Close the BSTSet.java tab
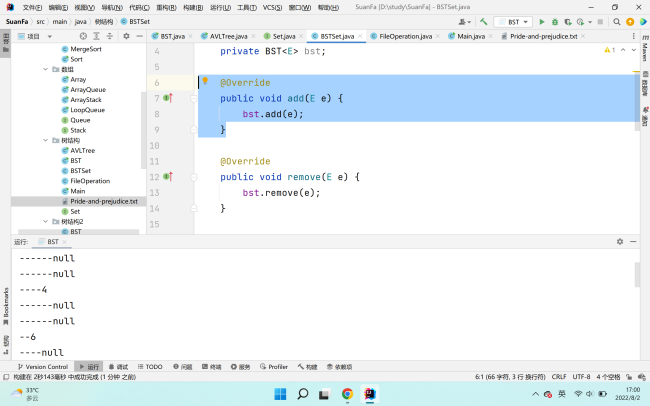 point(360,36)
